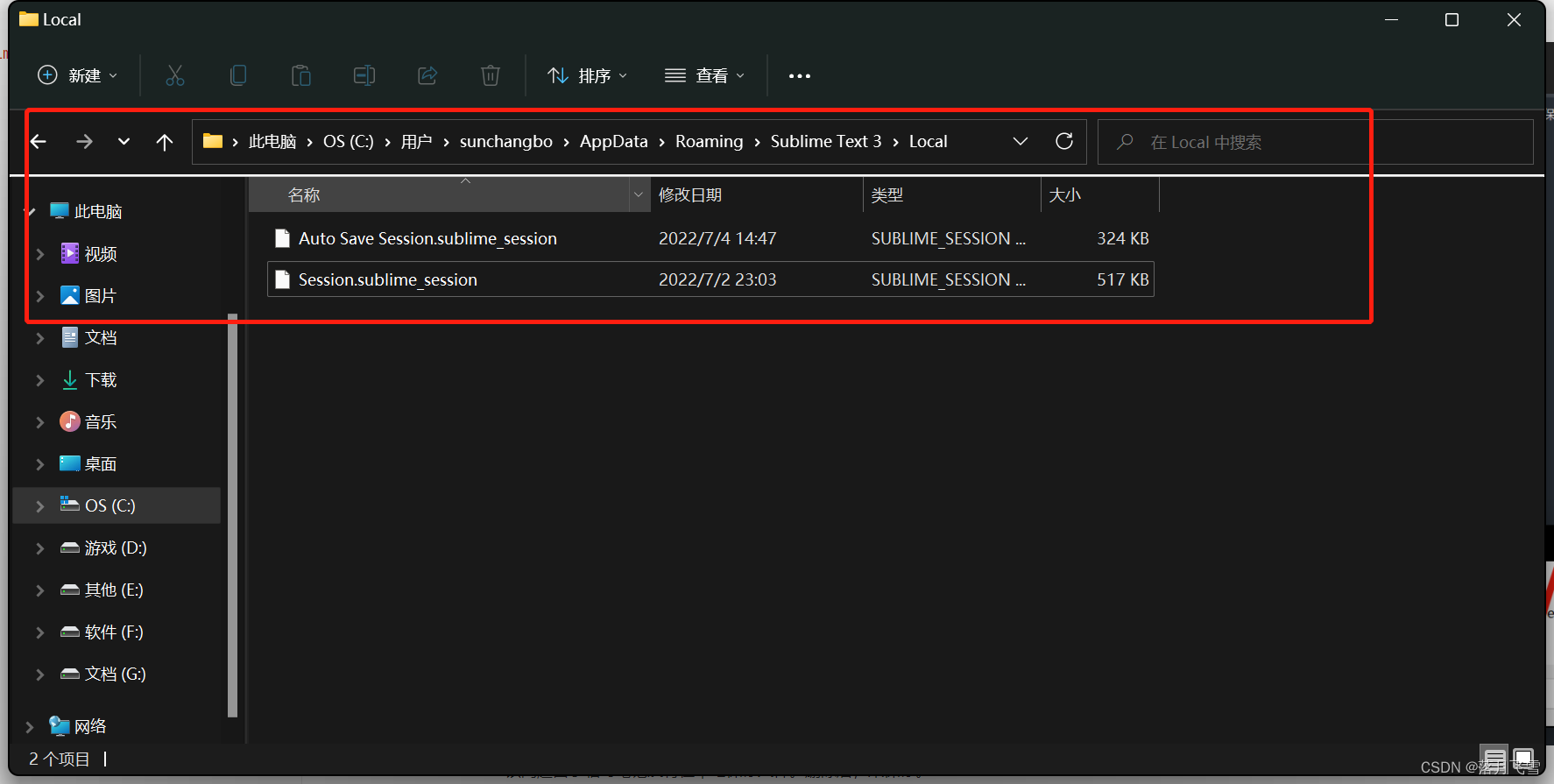Collapse the 此电脑 tree node
Screen dimensions: 1554x784
[31, 211]
